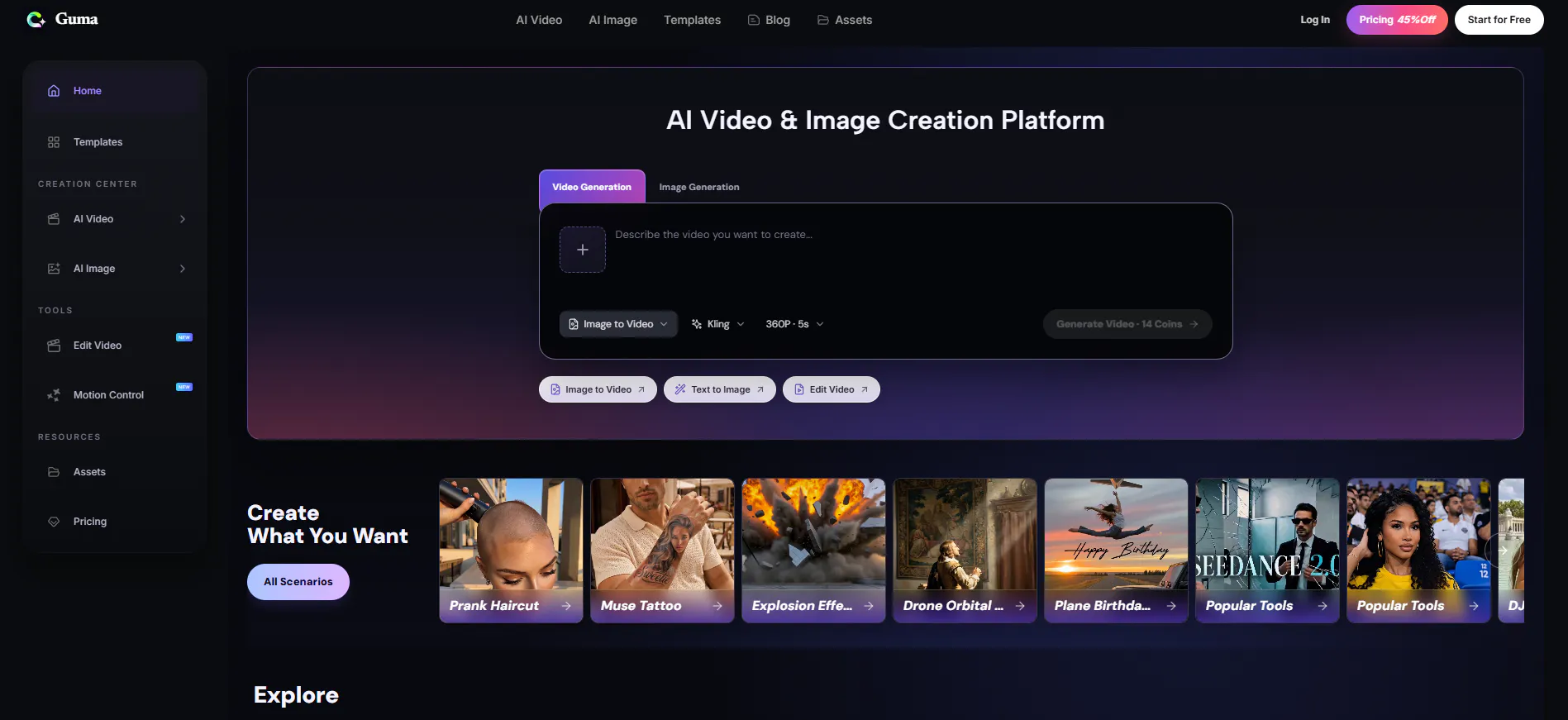Screen dimensions: 1568x720
Task: Select Motion Control label in sidebar
Action: click(108, 395)
